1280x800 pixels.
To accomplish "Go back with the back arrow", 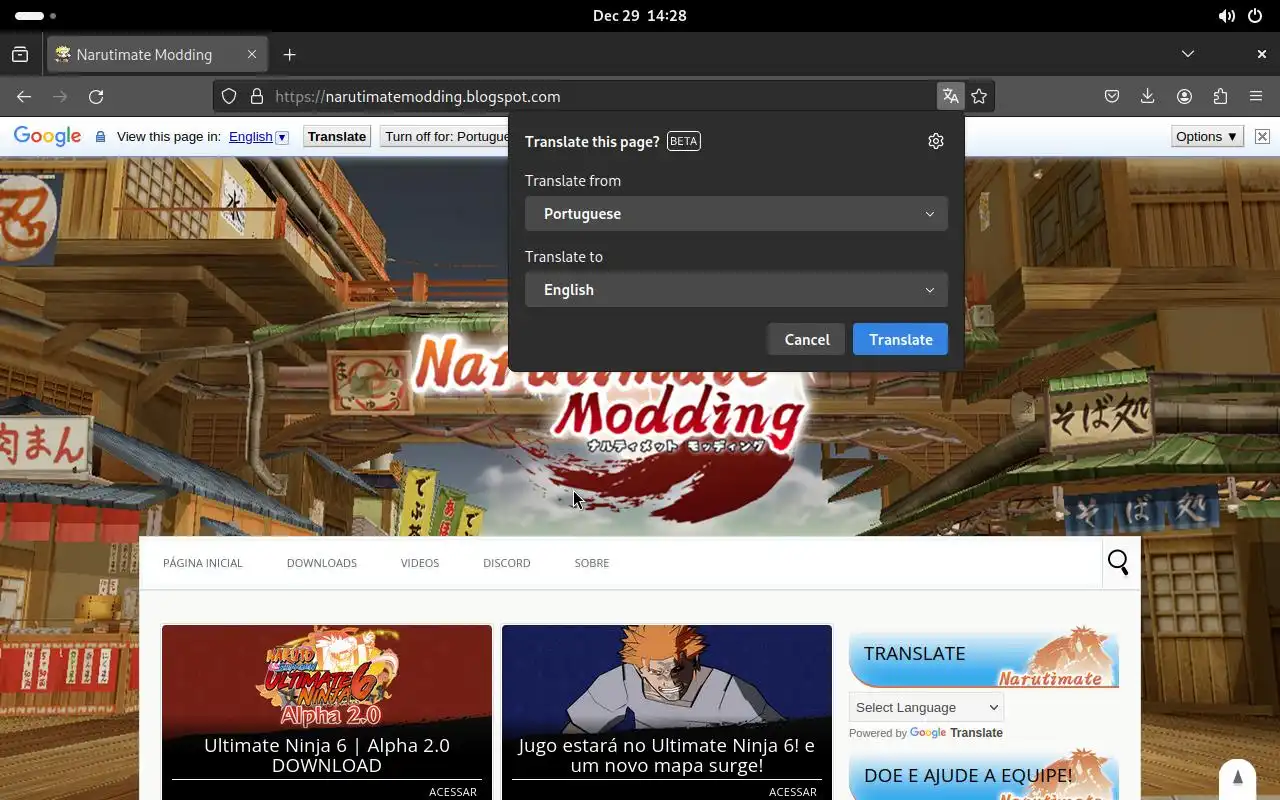I will (24, 97).
